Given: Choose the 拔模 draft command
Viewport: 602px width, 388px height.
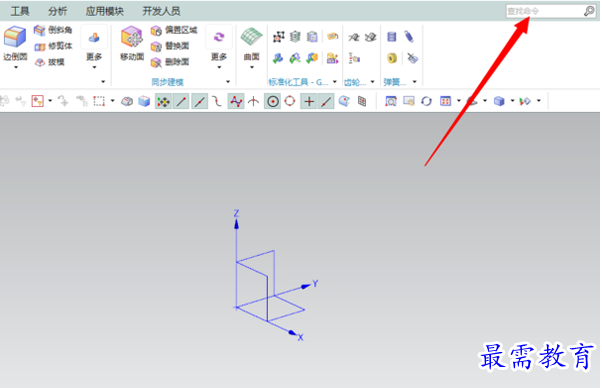Looking at the screenshot, I should [x=50, y=62].
